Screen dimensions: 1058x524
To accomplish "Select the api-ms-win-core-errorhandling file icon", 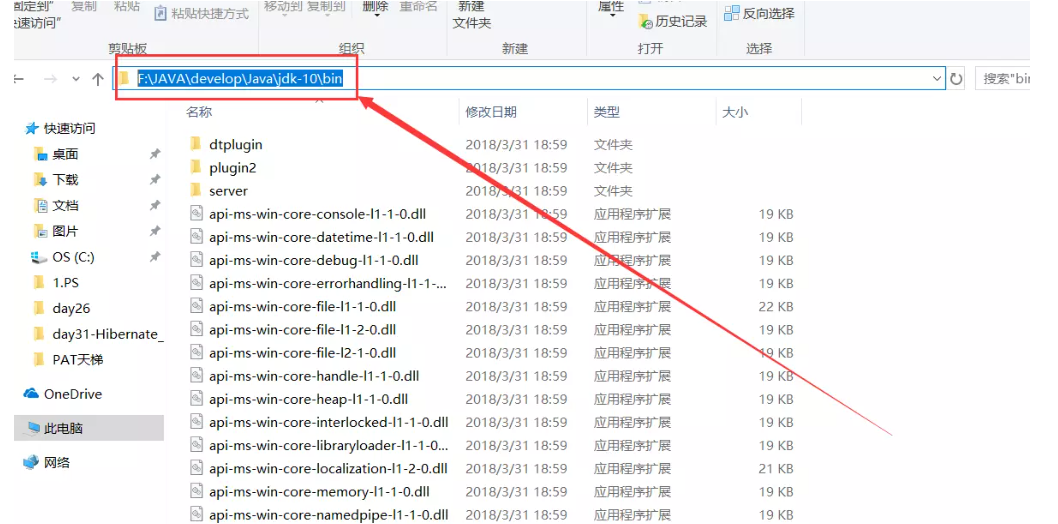I will coord(196,283).
